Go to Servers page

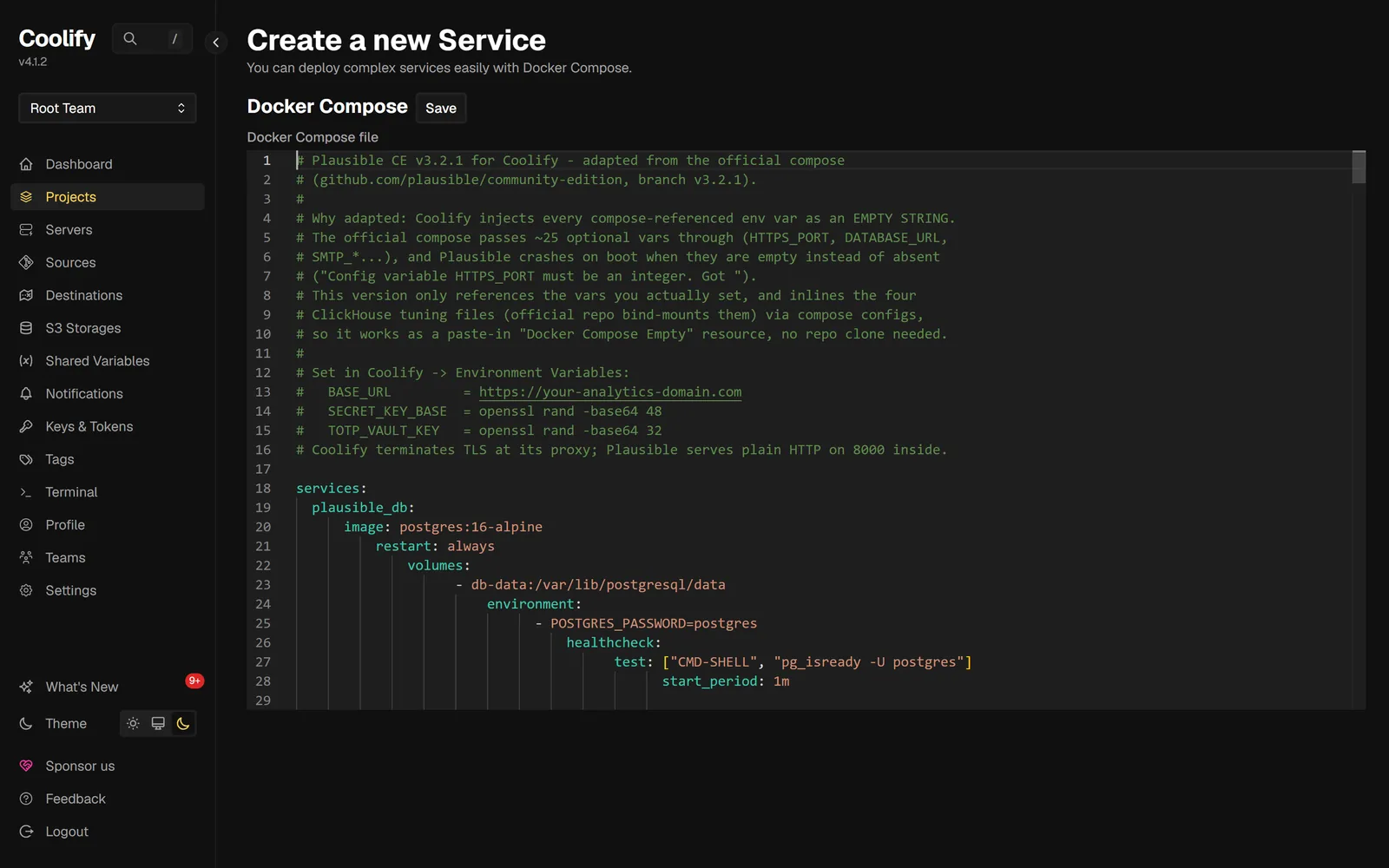coord(108,230)
